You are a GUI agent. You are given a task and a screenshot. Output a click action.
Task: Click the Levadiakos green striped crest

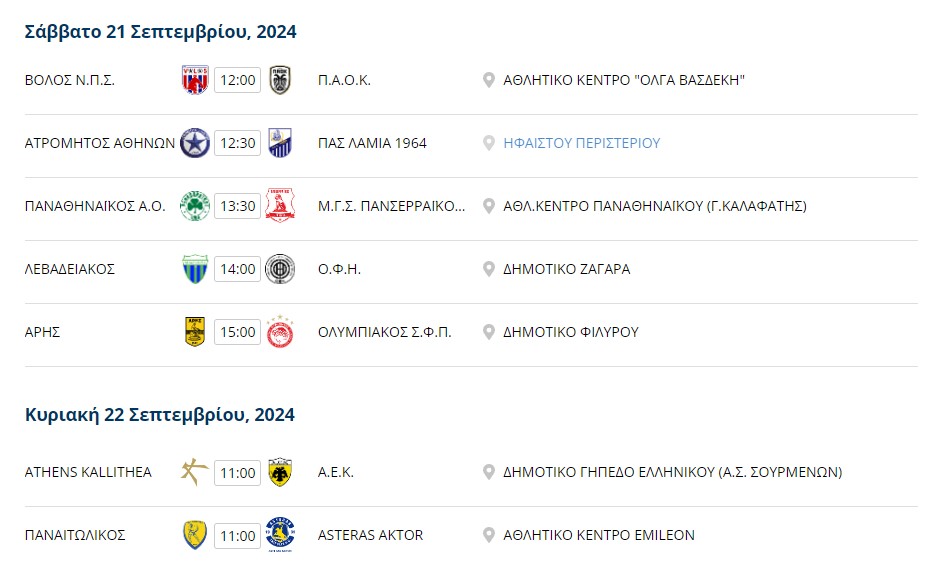[x=195, y=269]
